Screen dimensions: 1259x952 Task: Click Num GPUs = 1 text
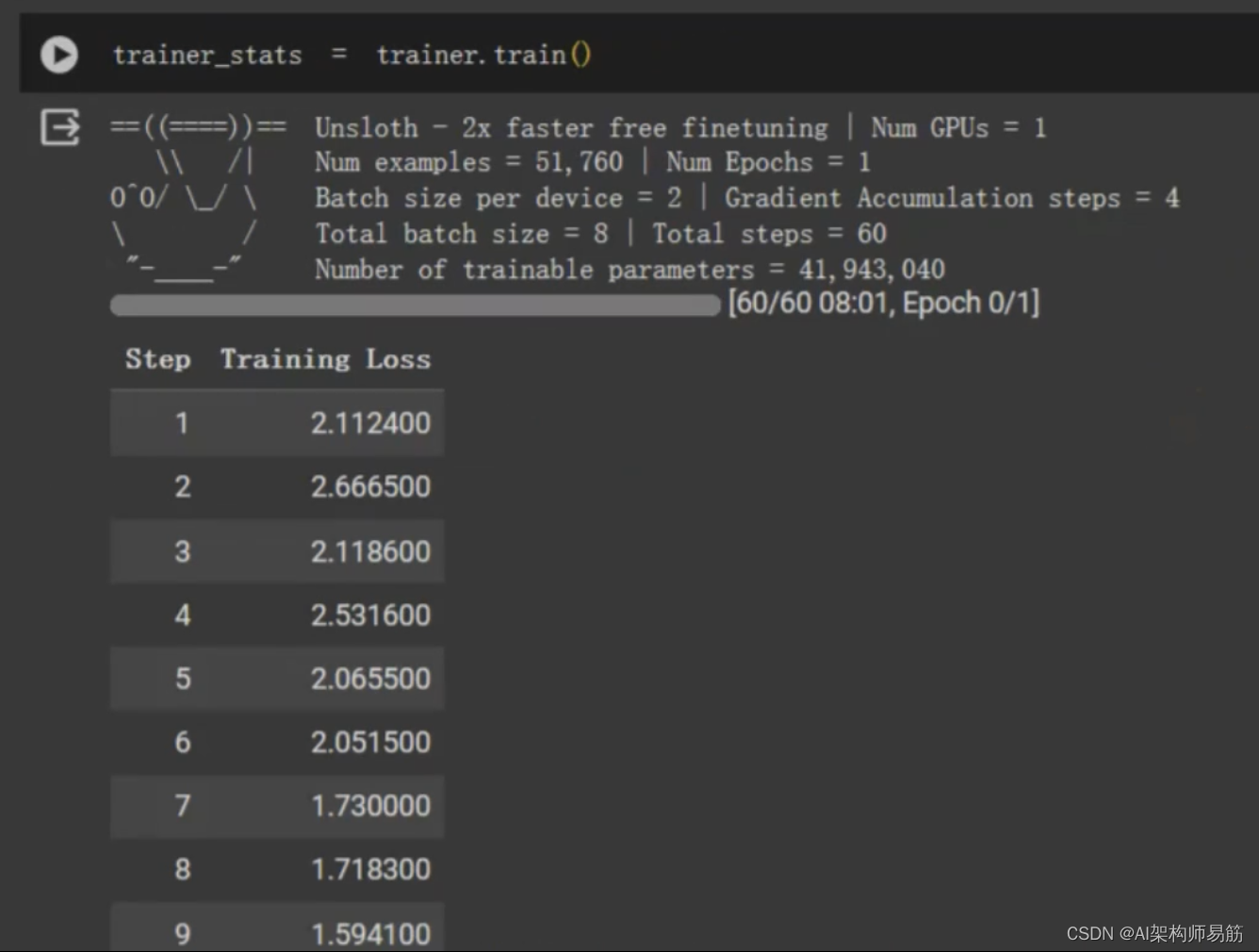958,127
